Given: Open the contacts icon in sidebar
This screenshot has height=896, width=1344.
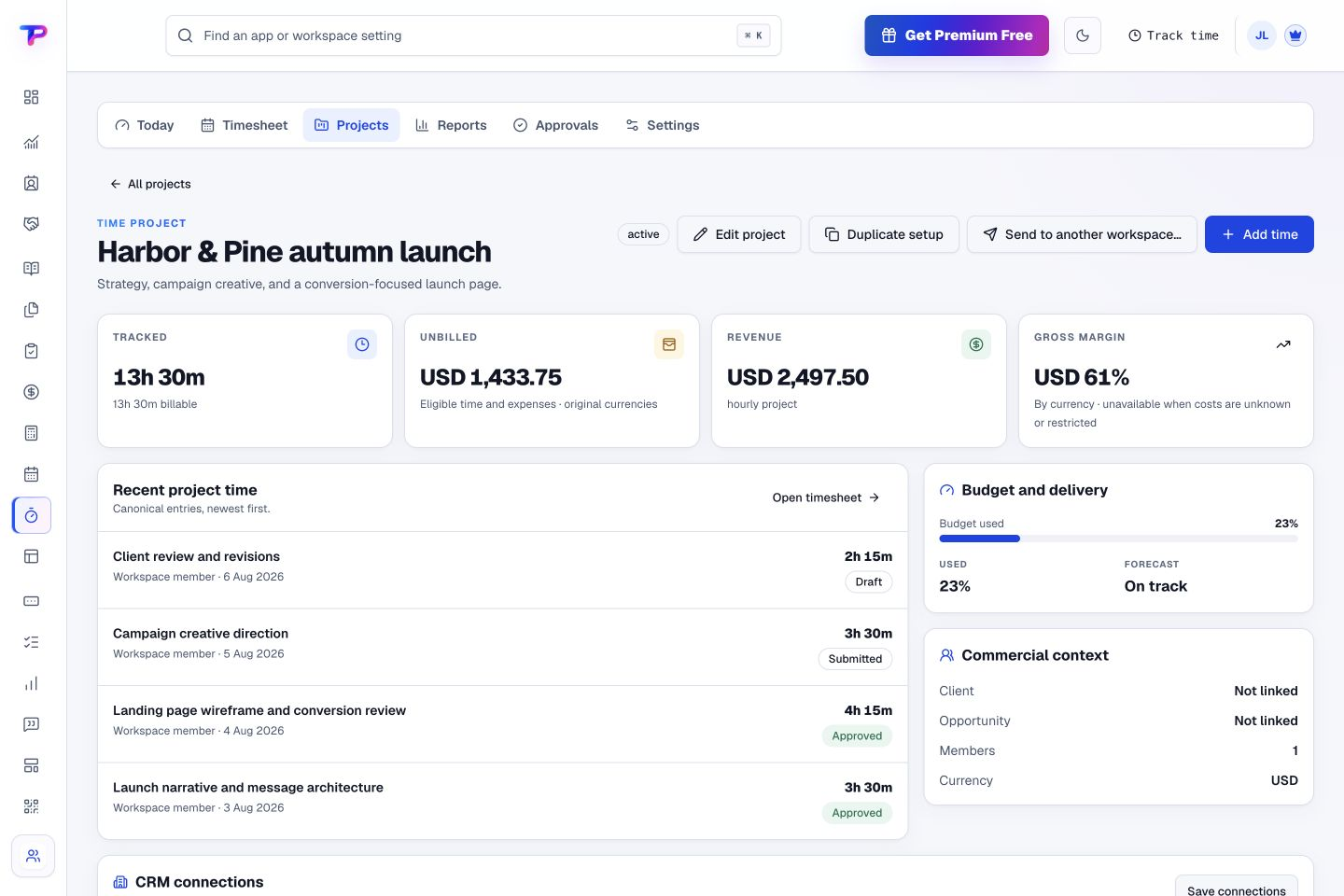Looking at the screenshot, I should click(x=31, y=183).
